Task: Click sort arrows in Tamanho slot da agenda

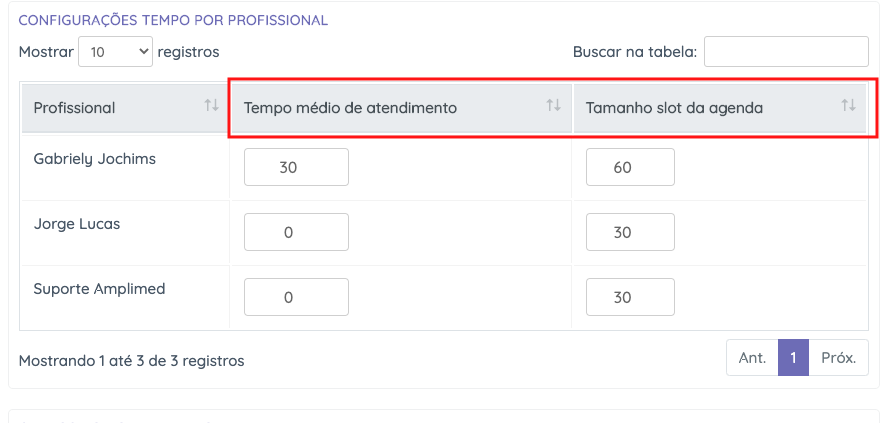Action: (x=848, y=105)
